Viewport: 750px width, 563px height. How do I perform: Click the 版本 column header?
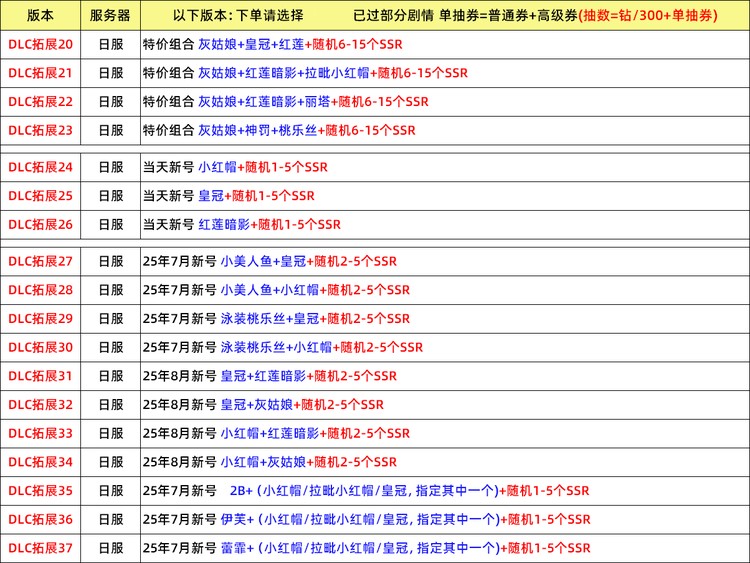click(40, 15)
